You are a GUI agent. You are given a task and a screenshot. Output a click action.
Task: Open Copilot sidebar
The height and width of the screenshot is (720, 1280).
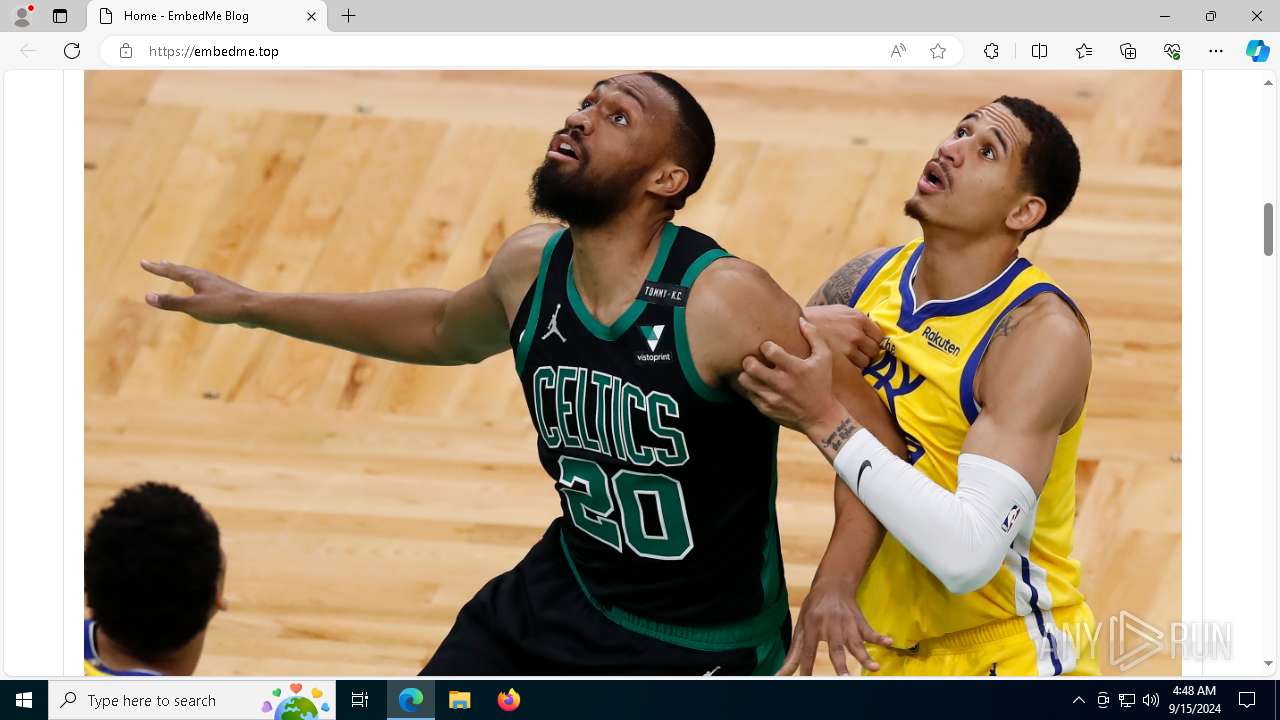pyautogui.click(x=1257, y=51)
